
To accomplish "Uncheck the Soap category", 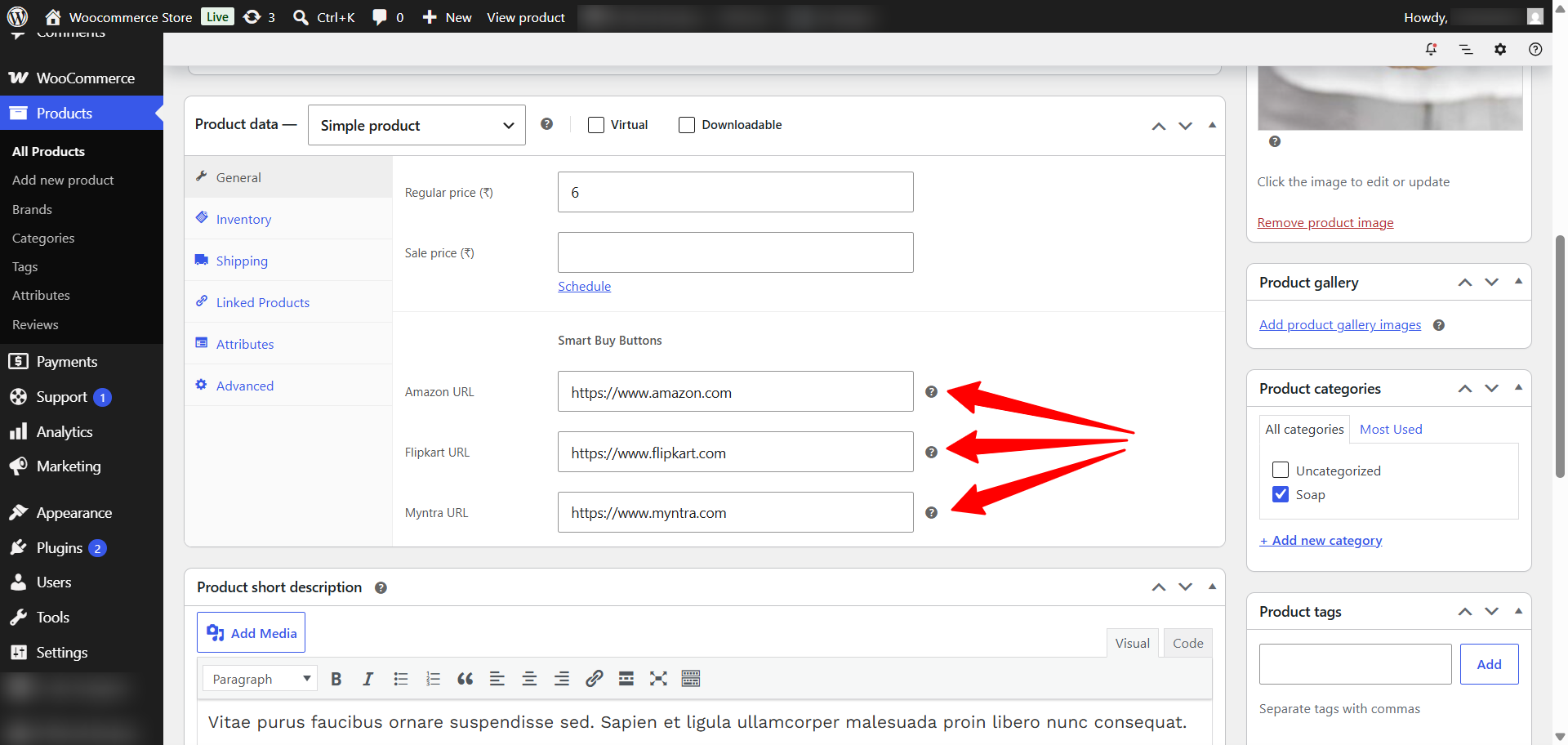I will [1281, 494].
